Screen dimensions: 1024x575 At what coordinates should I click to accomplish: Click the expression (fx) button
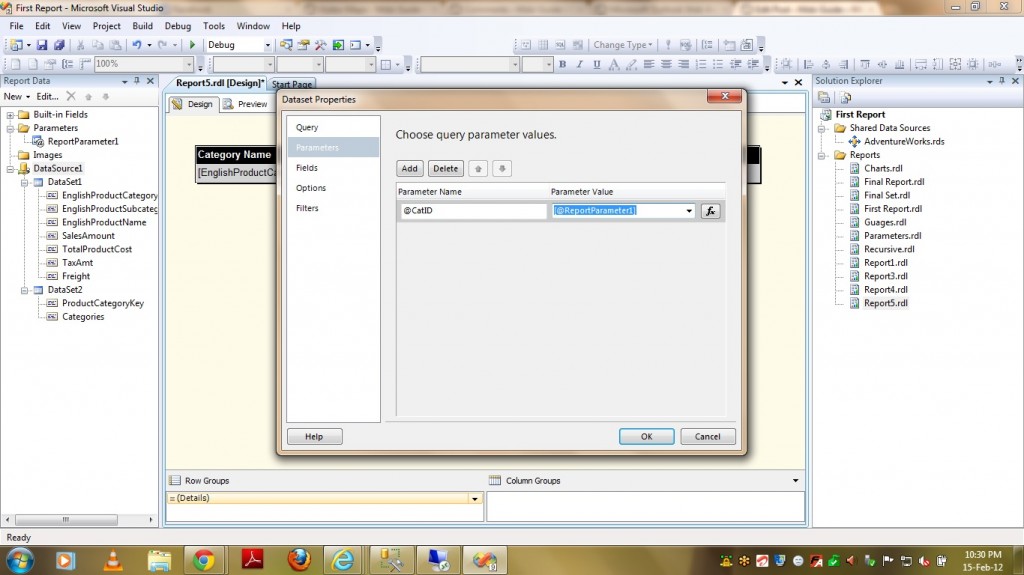[x=710, y=211]
